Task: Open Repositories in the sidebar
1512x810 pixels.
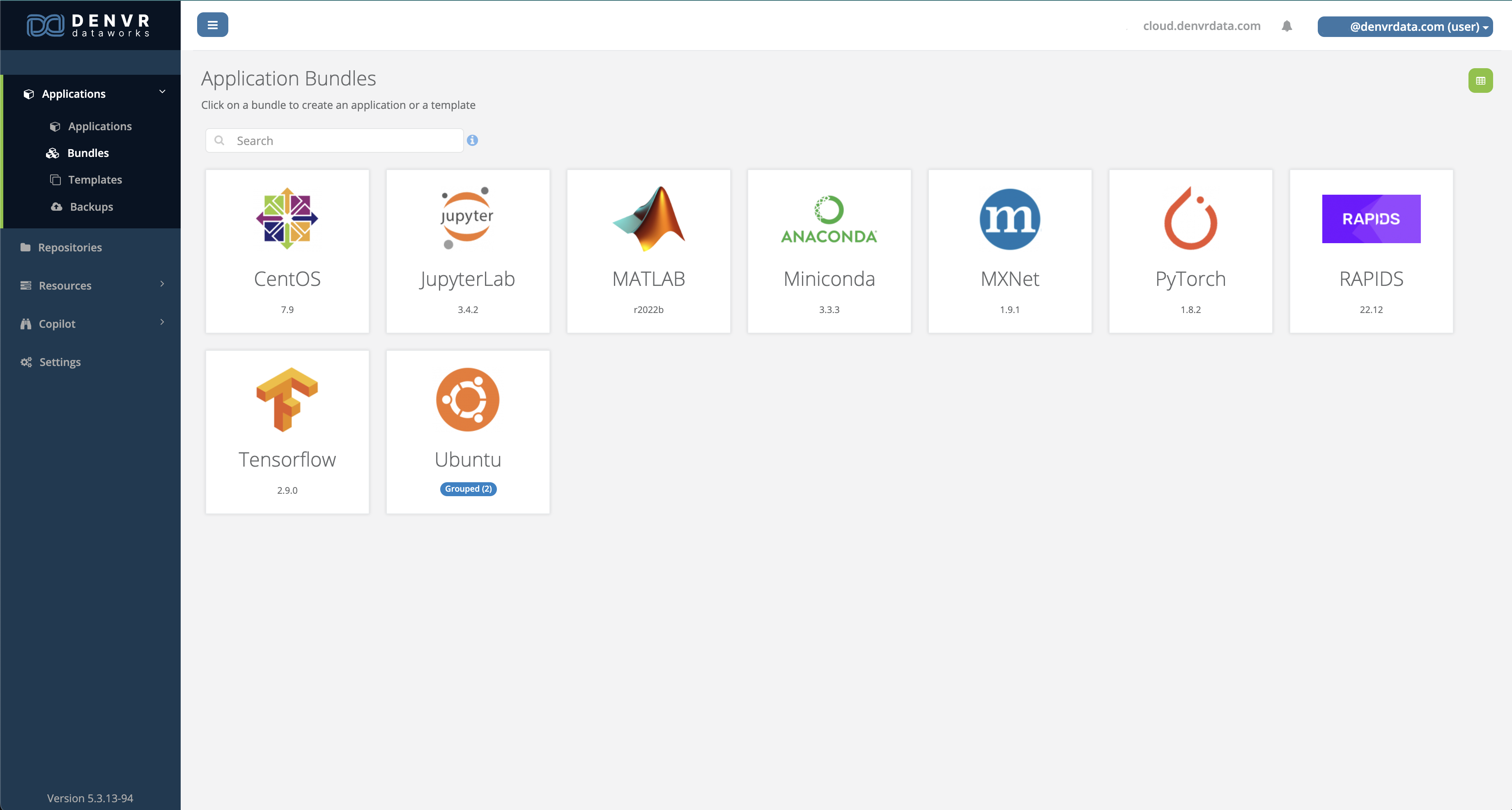Action: click(70, 247)
